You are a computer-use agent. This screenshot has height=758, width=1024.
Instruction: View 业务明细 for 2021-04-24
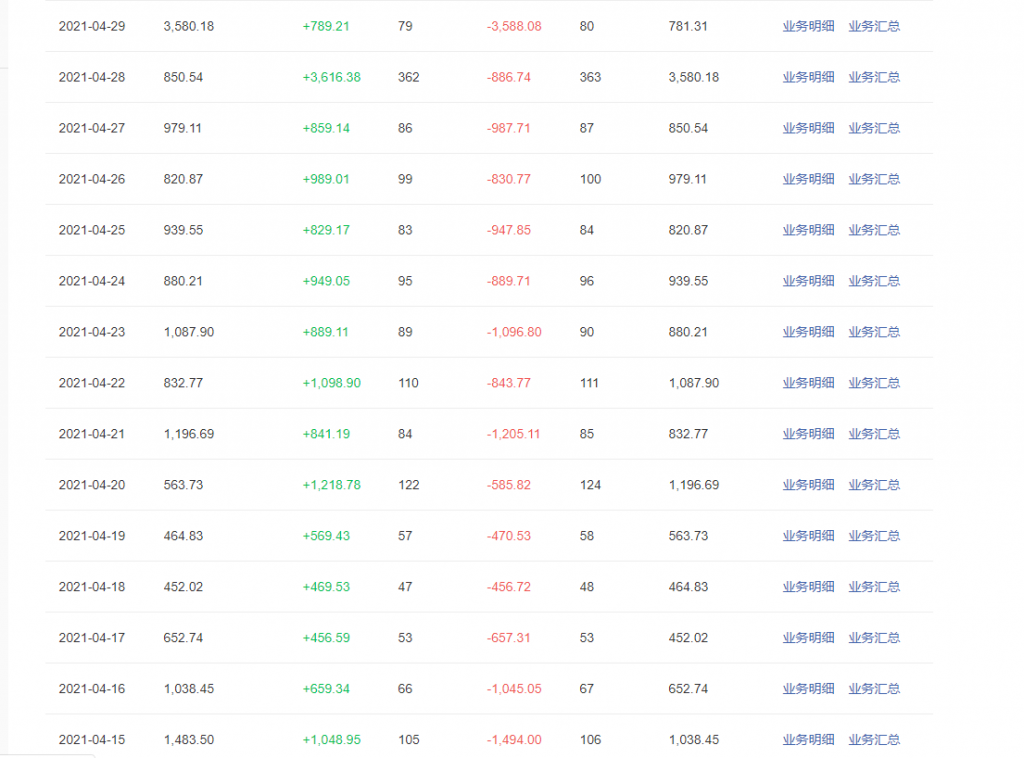[808, 281]
